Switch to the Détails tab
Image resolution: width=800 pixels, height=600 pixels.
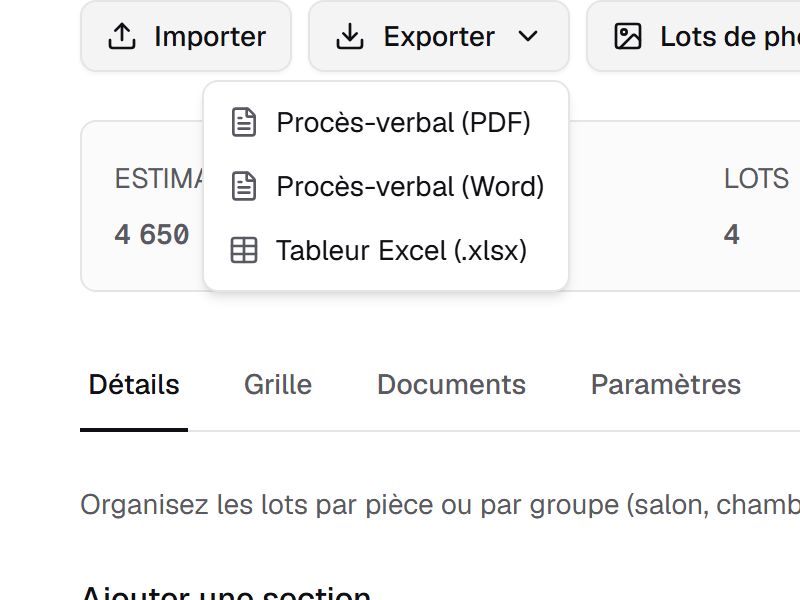click(x=134, y=385)
